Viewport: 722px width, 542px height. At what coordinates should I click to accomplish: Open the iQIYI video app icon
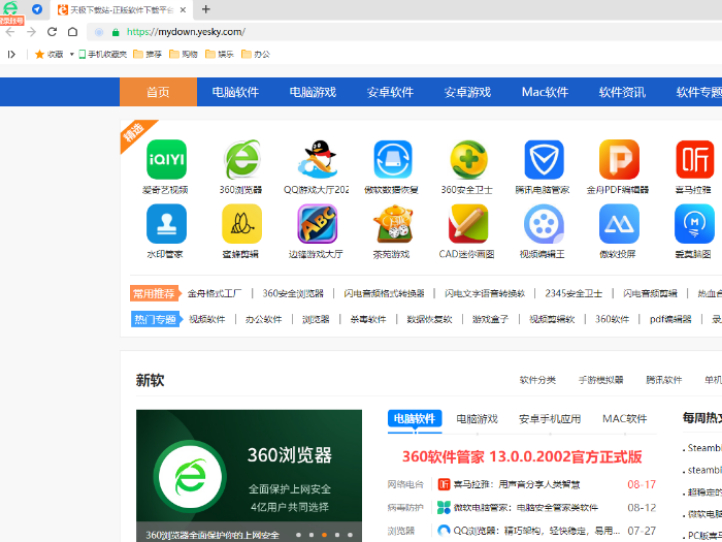click(166, 159)
